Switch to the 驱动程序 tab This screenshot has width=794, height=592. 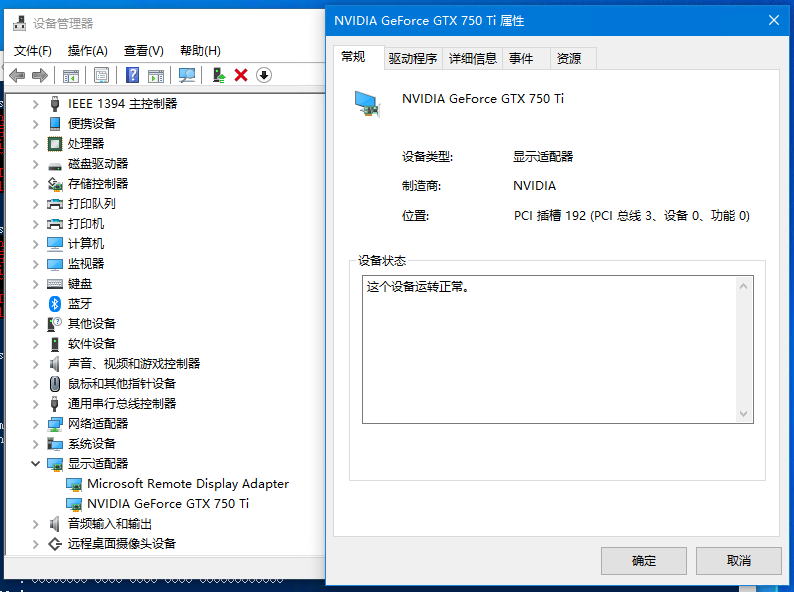click(x=412, y=59)
